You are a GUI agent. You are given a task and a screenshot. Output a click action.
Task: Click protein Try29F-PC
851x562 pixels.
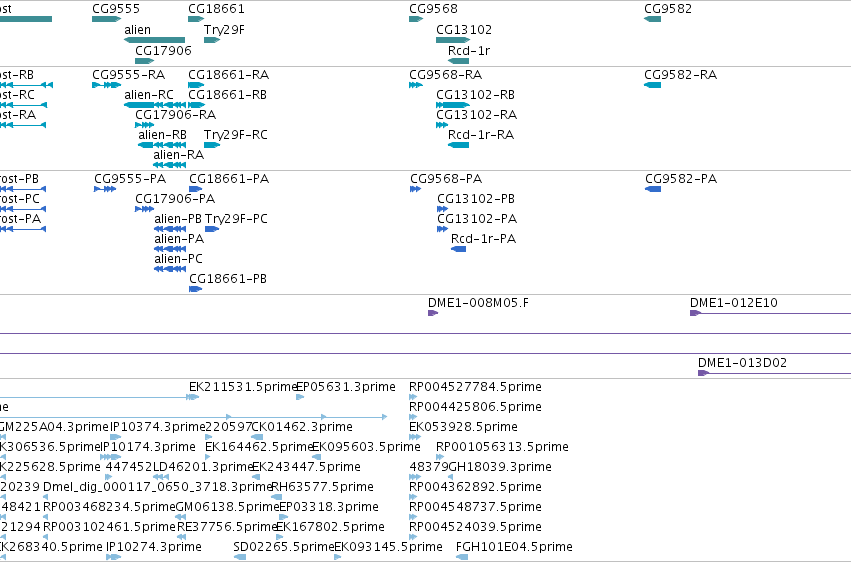point(236,219)
